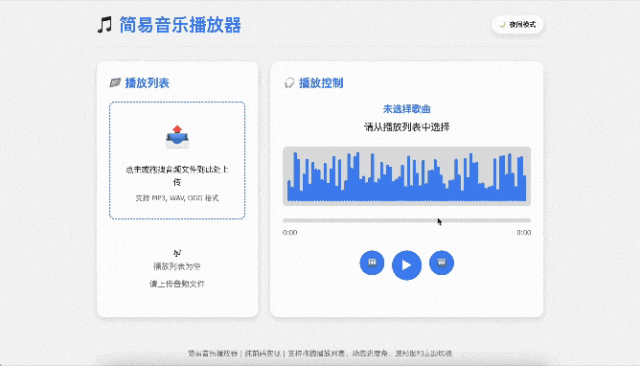Click the 播放控制 heading text
640x366 pixels.
click(x=321, y=83)
